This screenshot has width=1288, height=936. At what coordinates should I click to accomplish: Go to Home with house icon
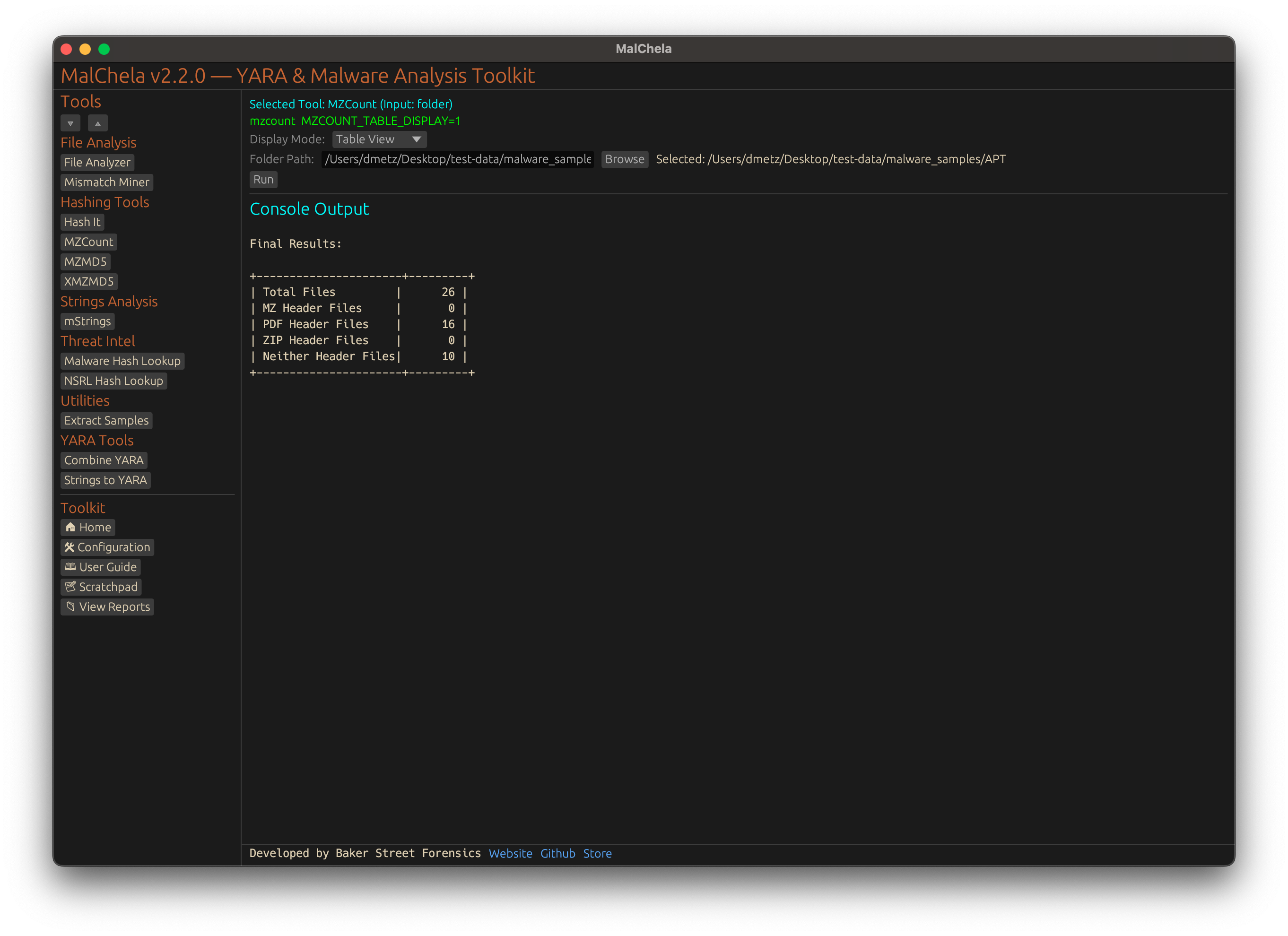point(88,527)
